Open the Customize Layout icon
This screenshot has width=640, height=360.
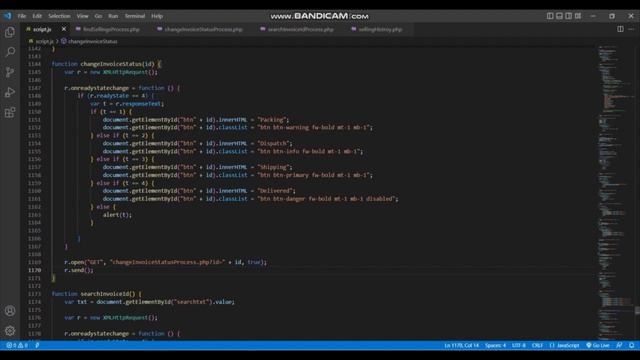(x=578, y=16)
